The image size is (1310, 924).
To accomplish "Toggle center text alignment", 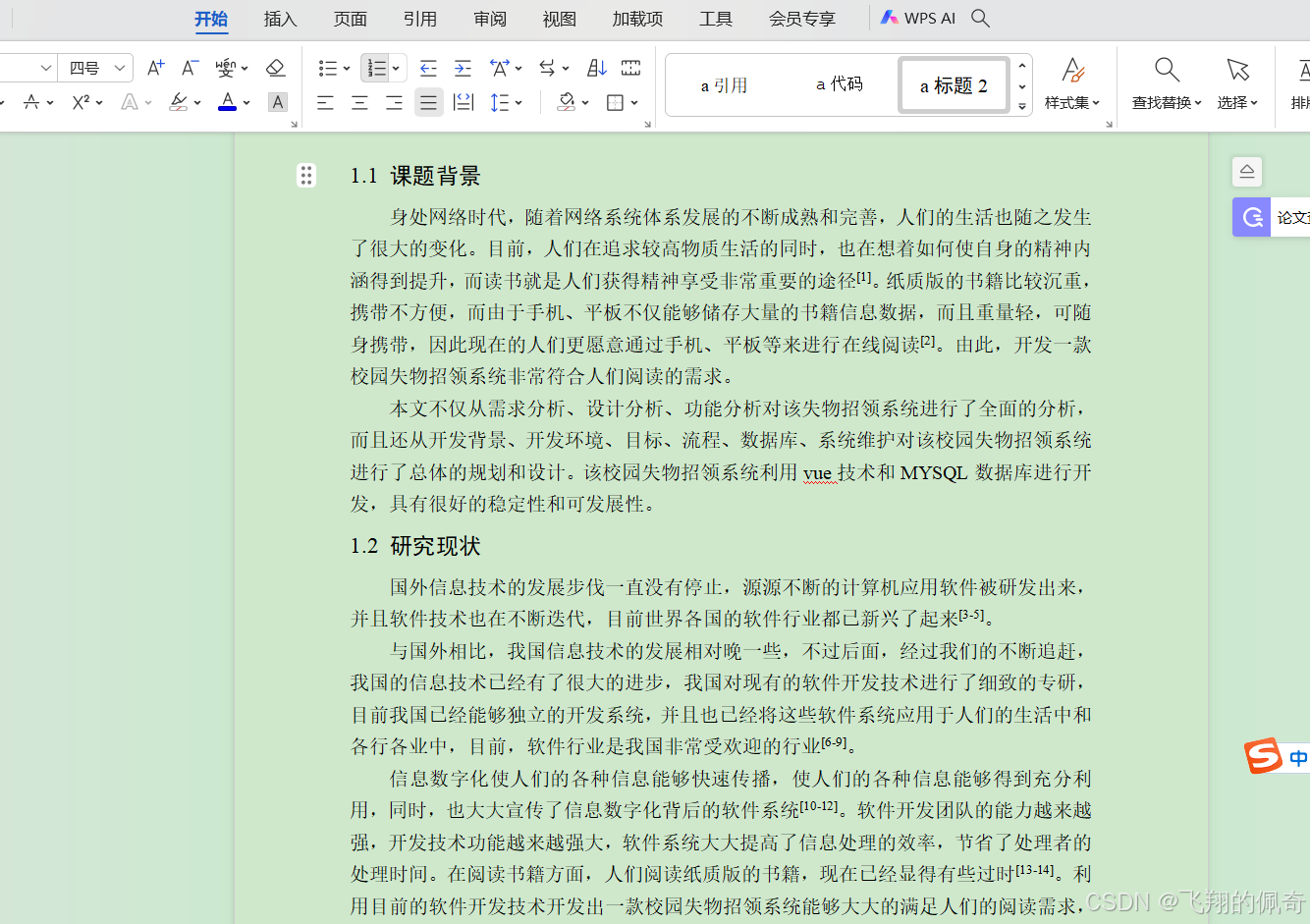I will 359,101.
